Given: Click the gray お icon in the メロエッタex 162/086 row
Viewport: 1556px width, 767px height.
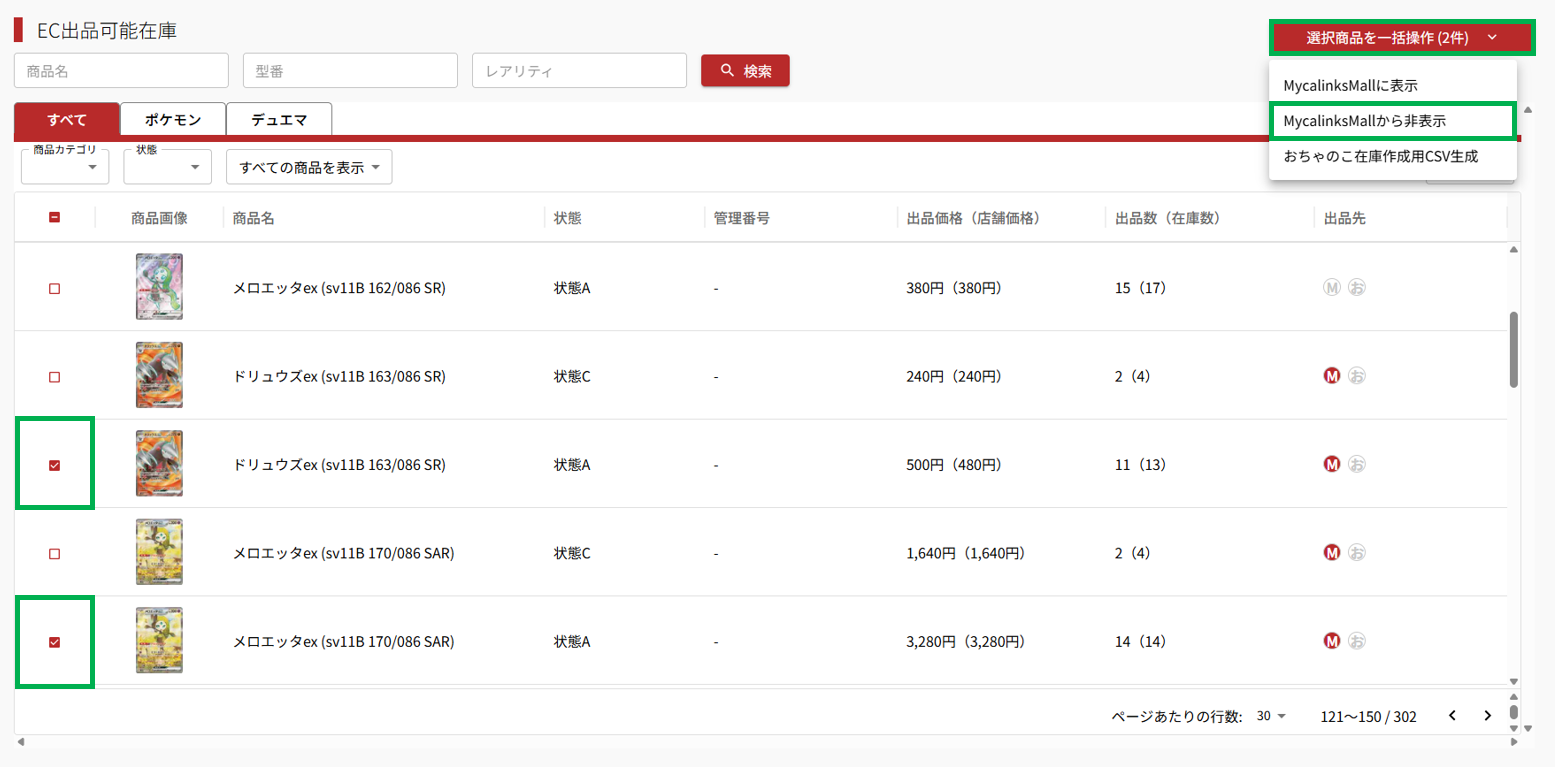Looking at the screenshot, I should (1356, 288).
